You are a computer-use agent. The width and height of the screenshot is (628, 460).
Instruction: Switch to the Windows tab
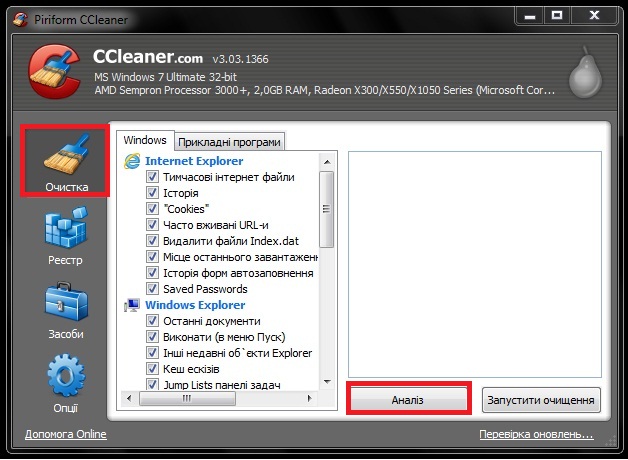click(145, 140)
